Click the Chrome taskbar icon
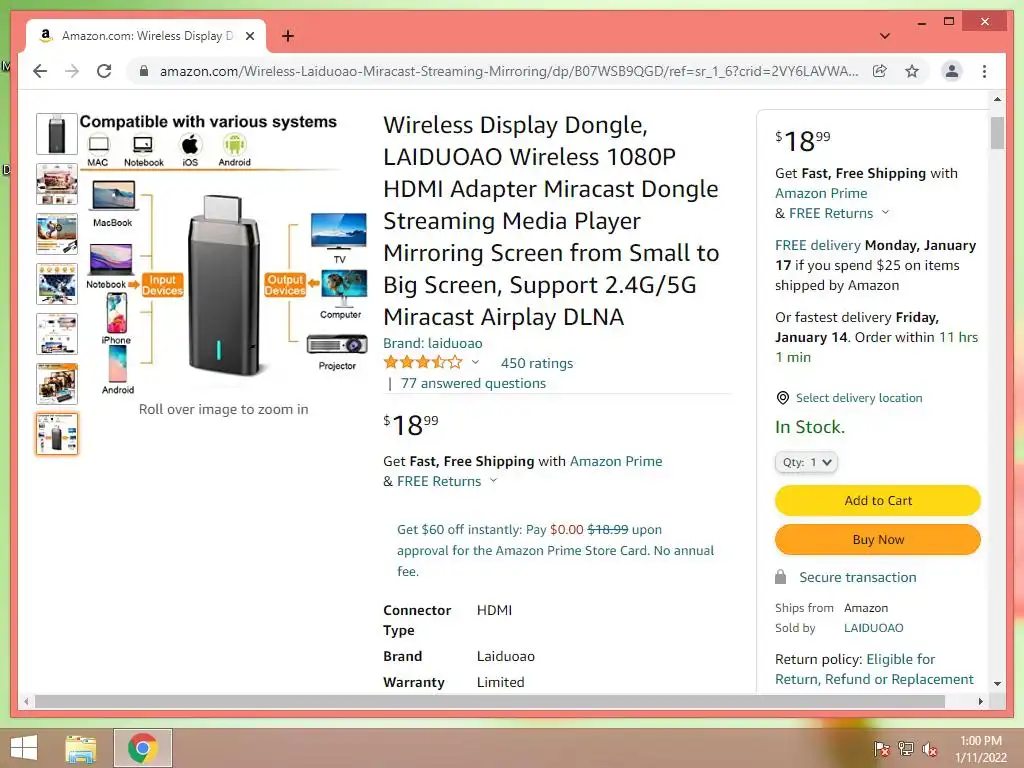This screenshot has height=768, width=1024. [142, 748]
